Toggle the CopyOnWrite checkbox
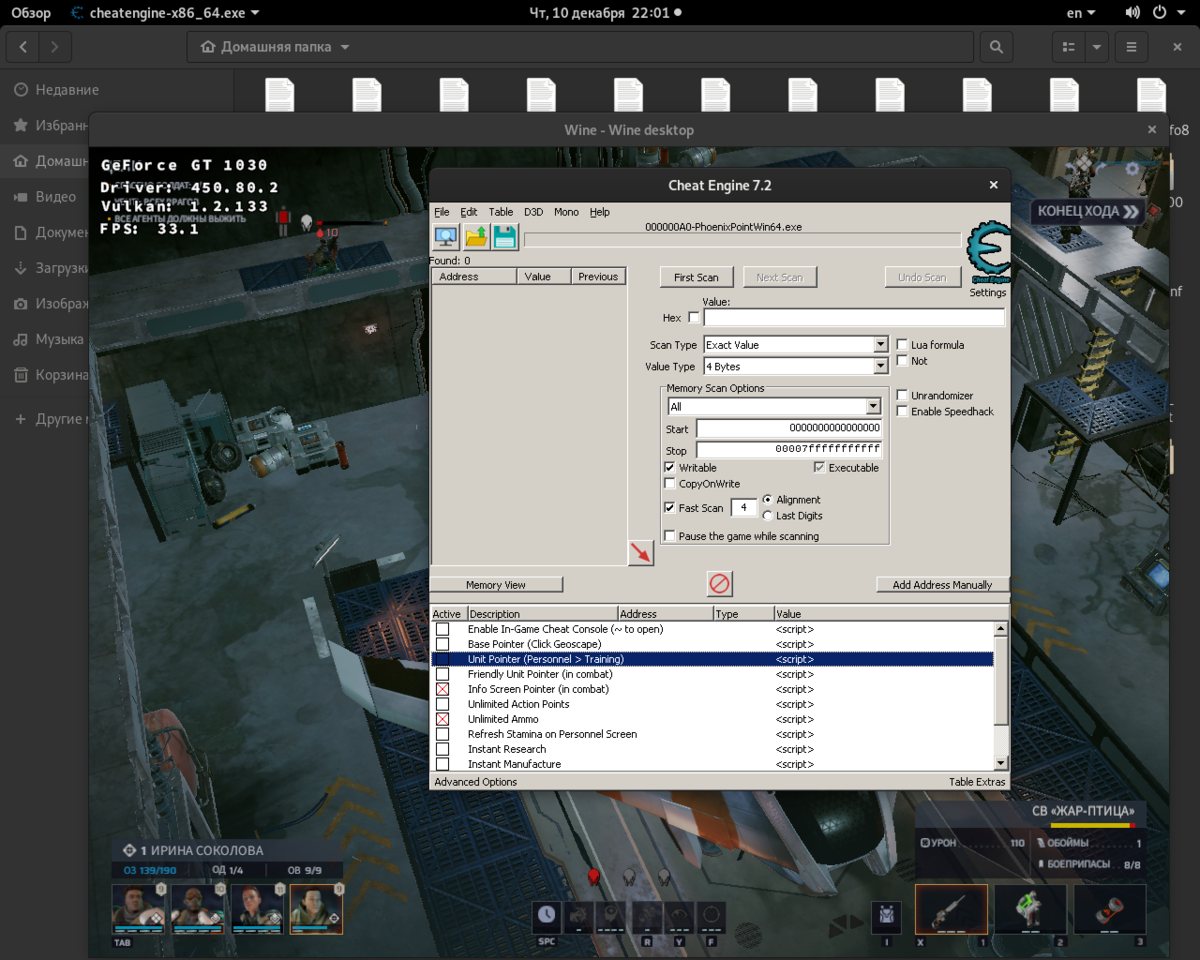 coord(670,484)
